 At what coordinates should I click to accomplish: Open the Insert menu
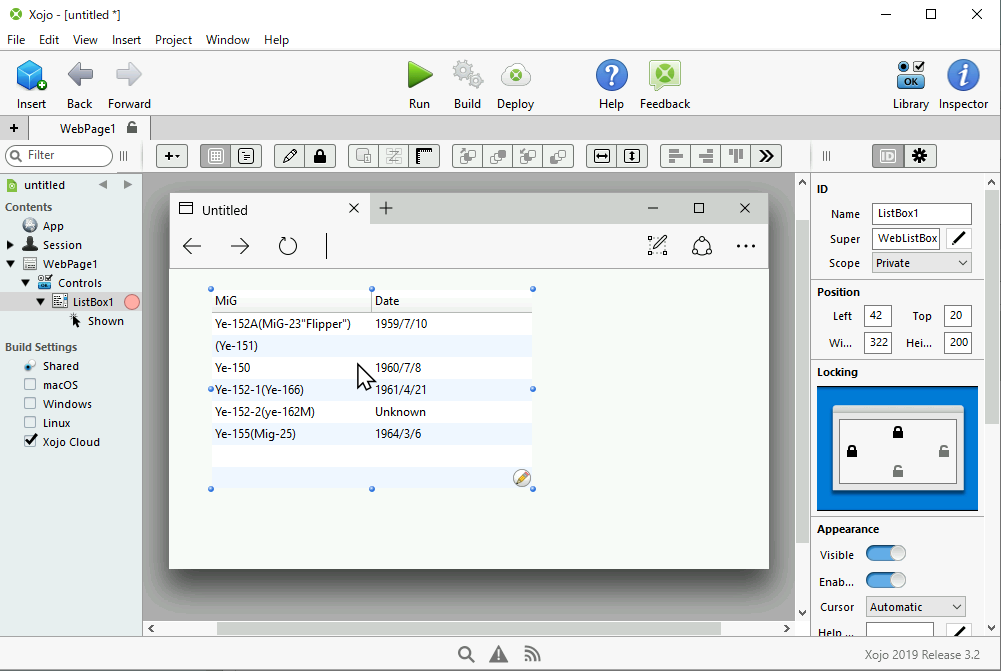[126, 40]
